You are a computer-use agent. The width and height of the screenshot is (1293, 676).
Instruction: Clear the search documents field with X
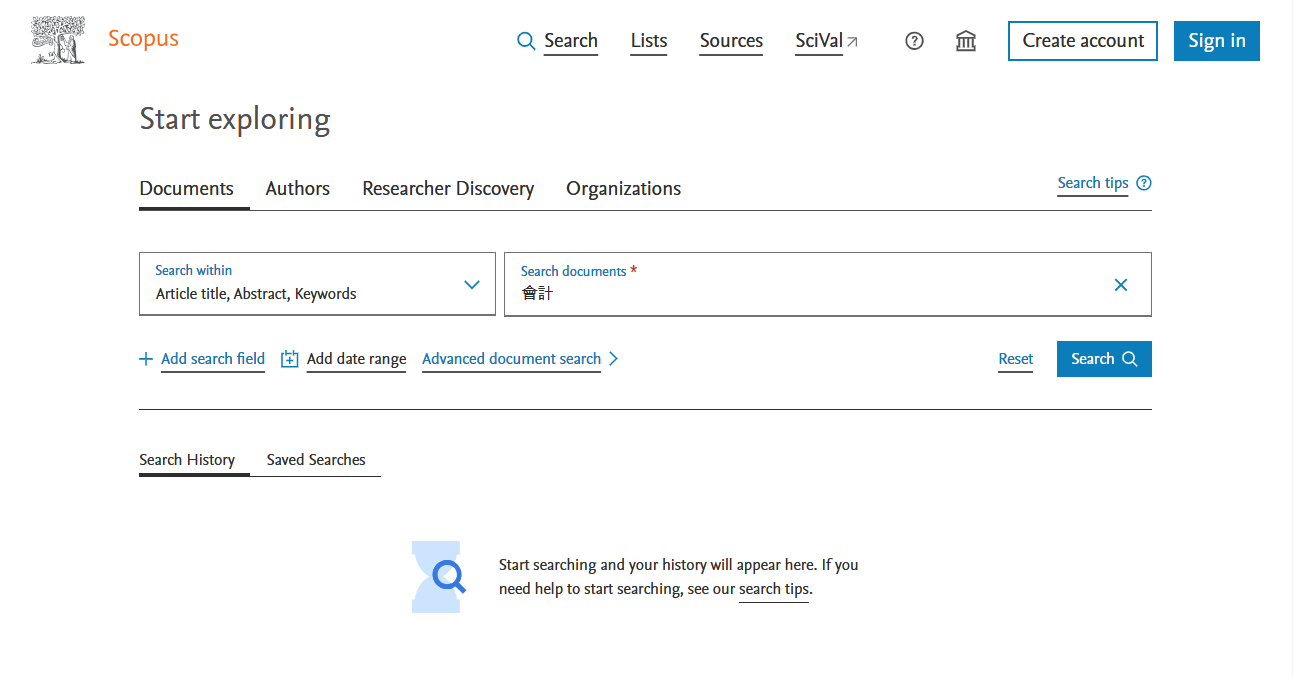(1121, 285)
